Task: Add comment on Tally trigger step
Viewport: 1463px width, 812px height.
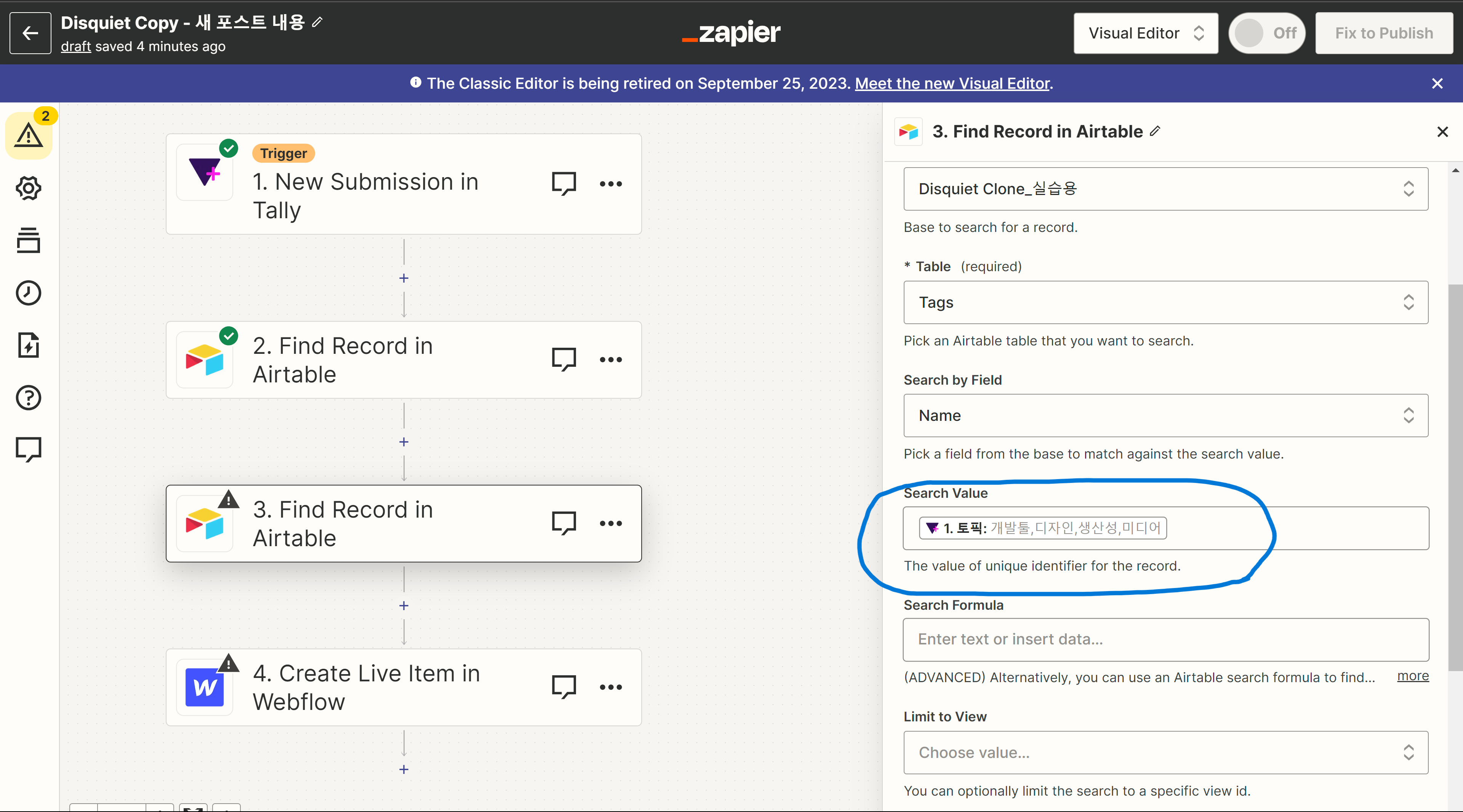Action: pyautogui.click(x=564, y=184)
